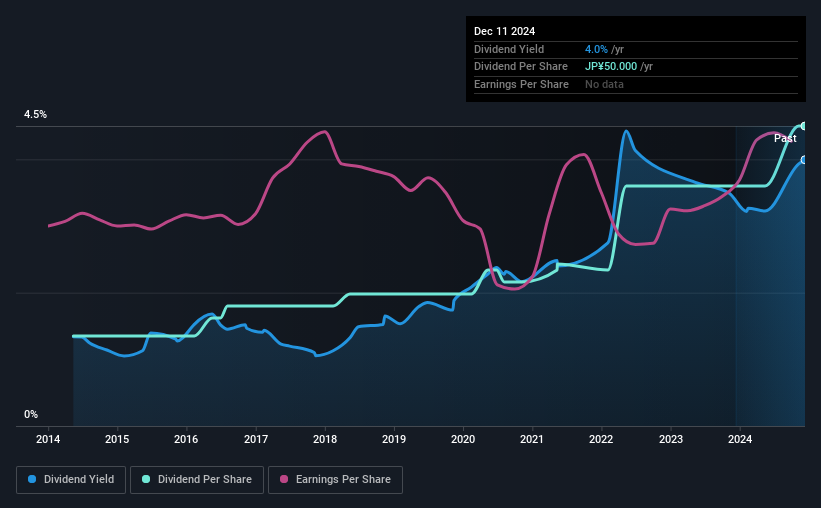Click the 2019 x-axis label
The image size is (821, 508).
coord(394,439)
